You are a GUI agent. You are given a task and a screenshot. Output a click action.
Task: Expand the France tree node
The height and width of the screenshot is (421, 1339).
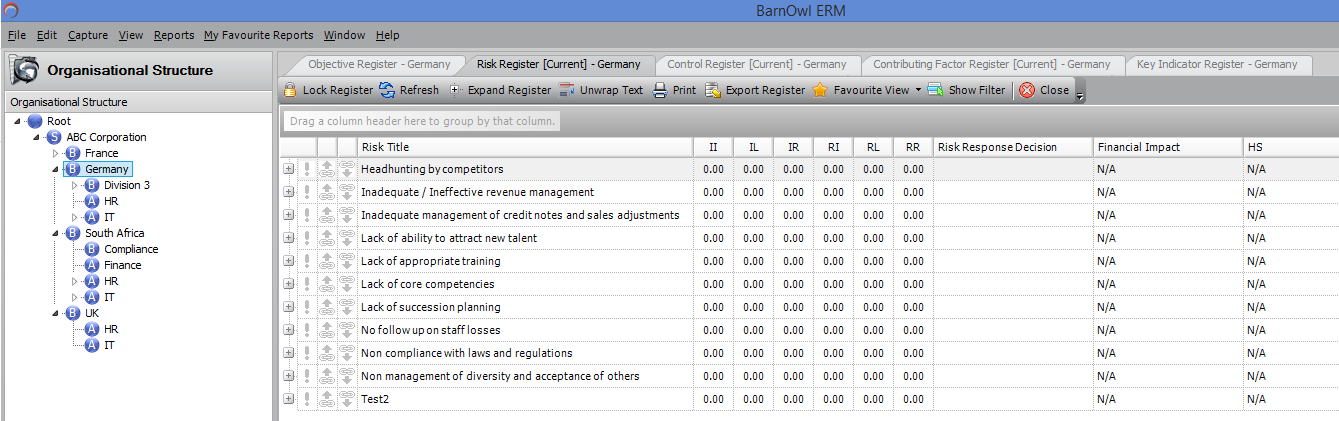[x=56, y=153]
